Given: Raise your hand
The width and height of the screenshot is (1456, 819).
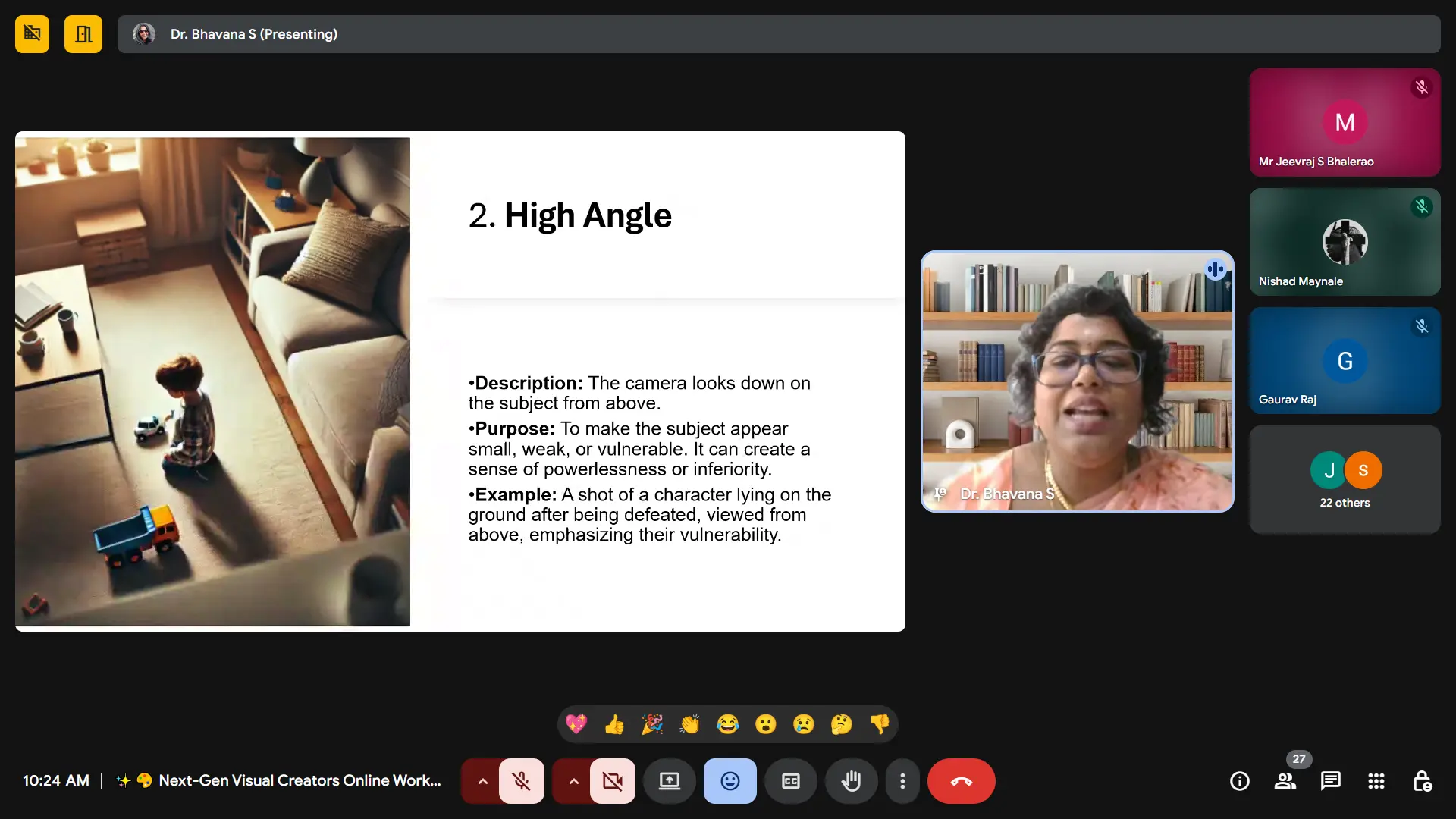Looking at the screenshot, I should (x=851, y=781).
